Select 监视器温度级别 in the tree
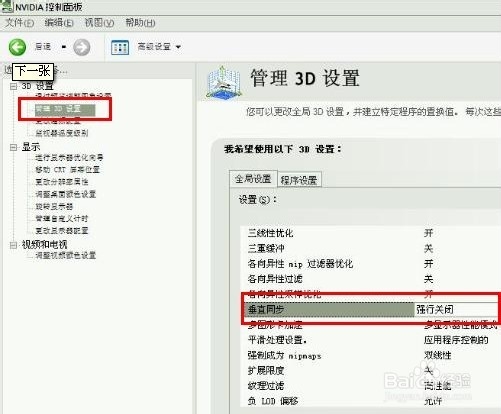Image resolution: width=501 pixels, height=414 pixels. click(62, 133)
